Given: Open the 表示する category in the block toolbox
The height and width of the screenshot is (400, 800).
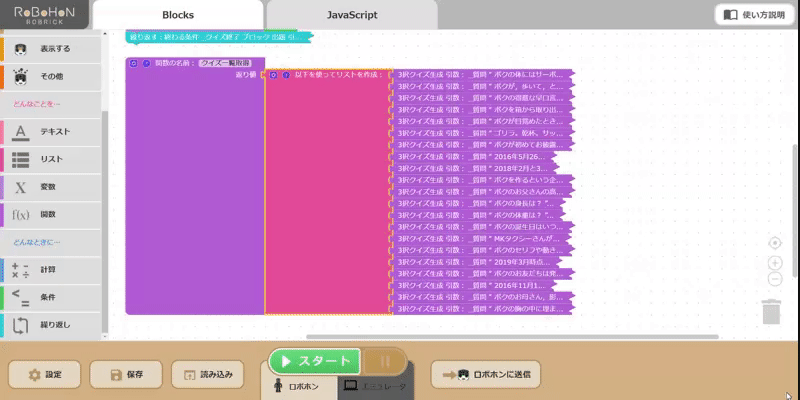Looking at the screenshot, I should click(51, 49).
